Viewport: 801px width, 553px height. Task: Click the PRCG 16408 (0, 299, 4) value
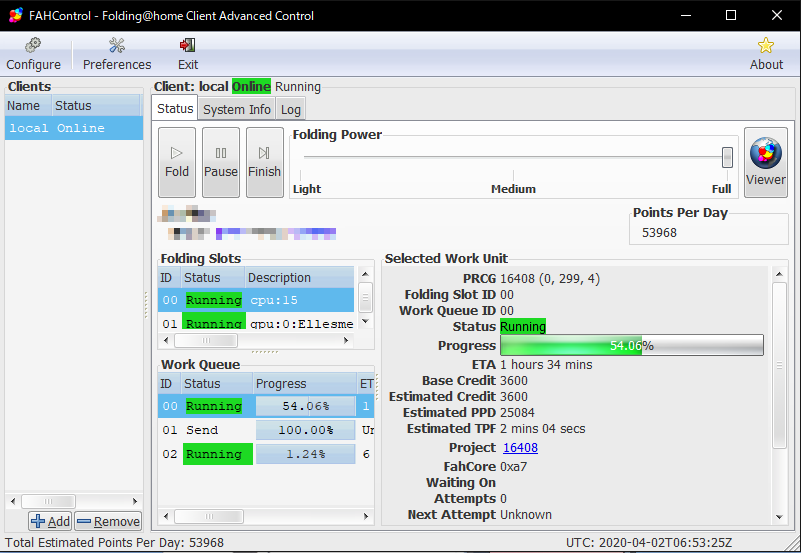550,279
